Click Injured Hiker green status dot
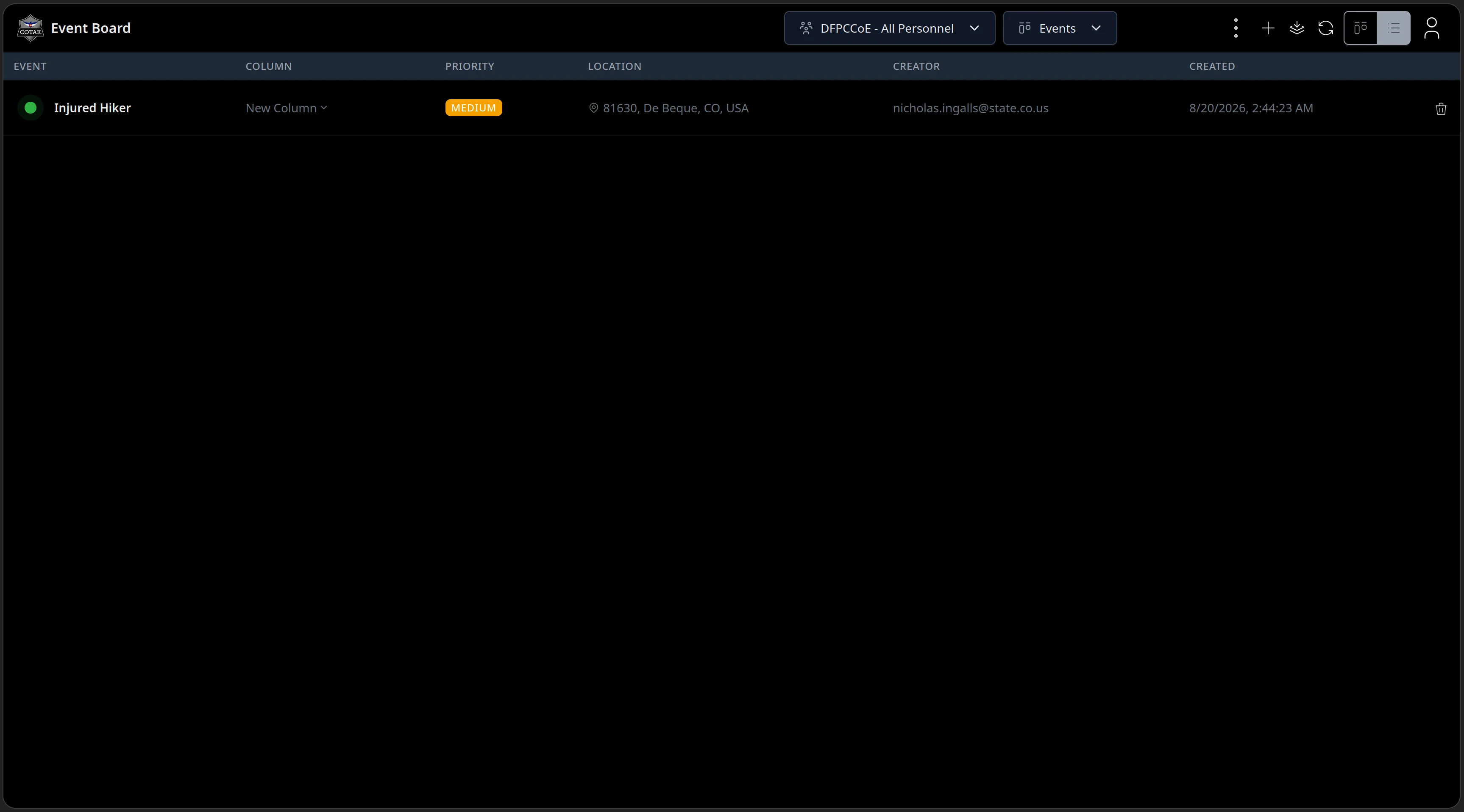The height and width of the screenshot is (812, 1464). pos(31,107)
